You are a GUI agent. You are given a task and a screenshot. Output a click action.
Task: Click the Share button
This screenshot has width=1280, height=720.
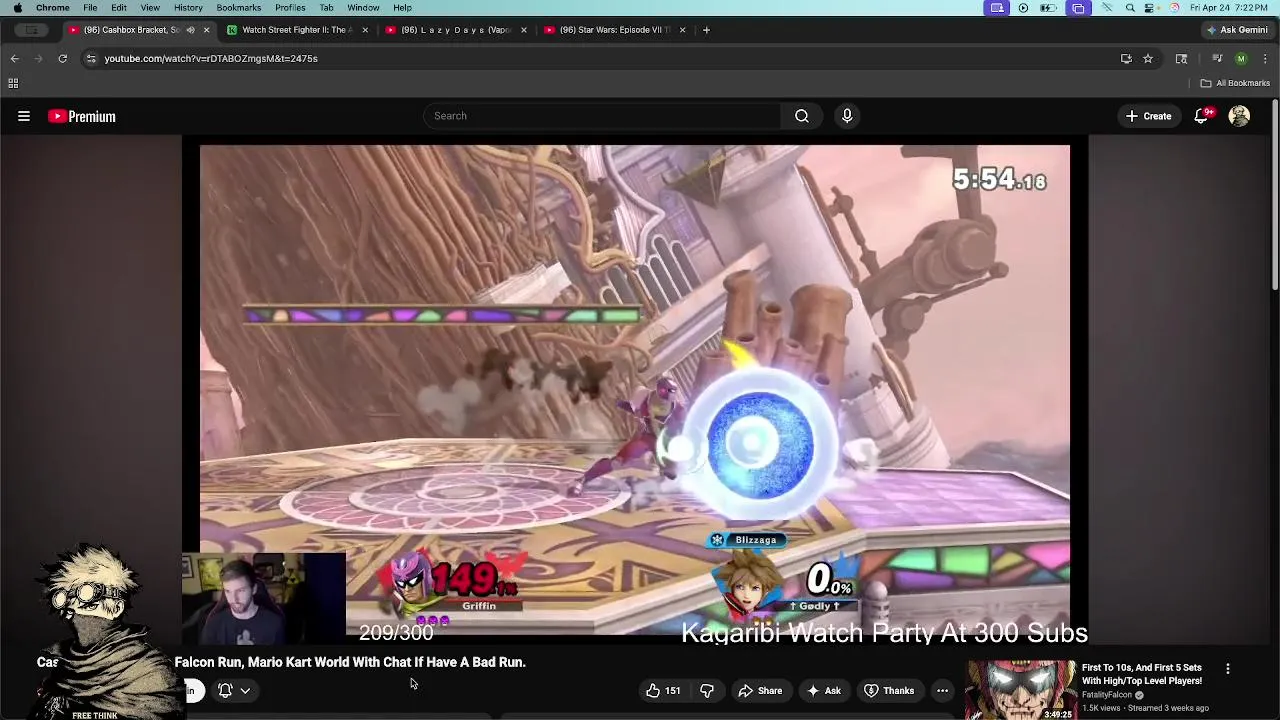point(760,690)
